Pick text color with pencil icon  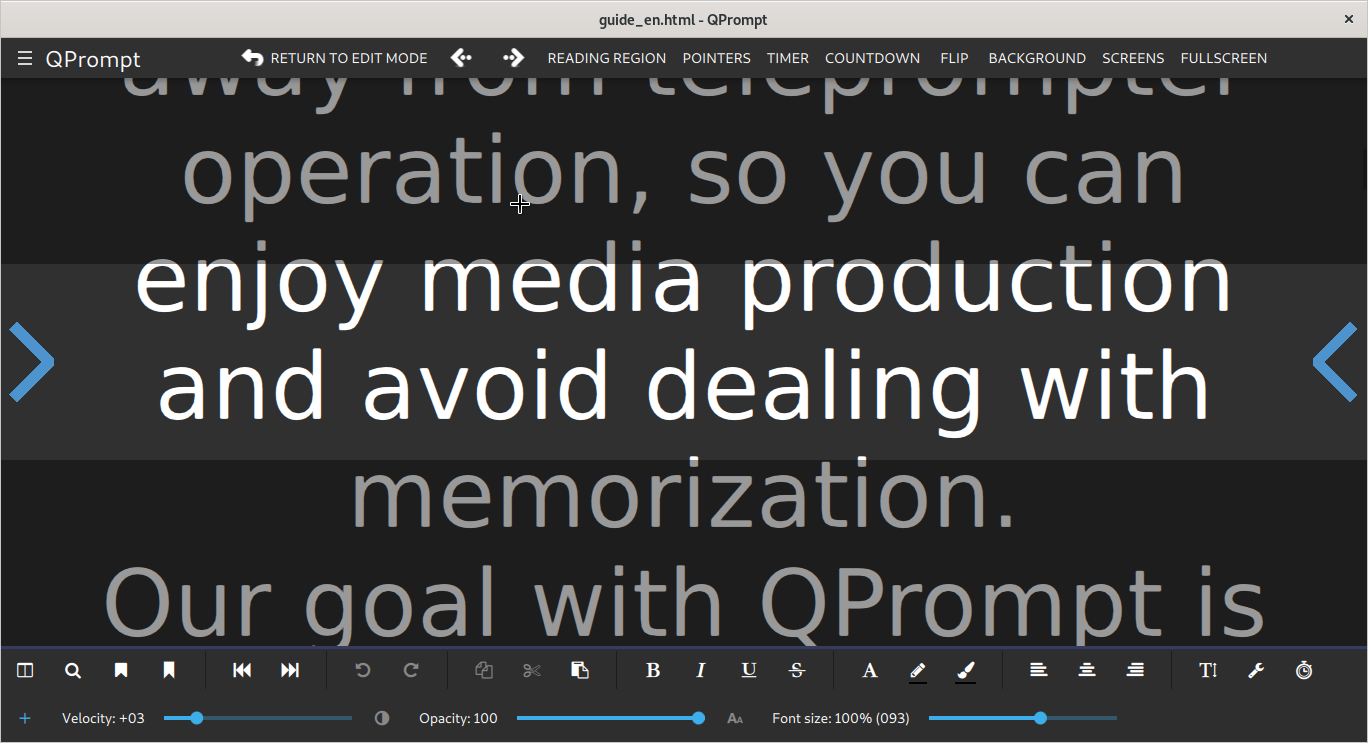(x=918, y=671)
